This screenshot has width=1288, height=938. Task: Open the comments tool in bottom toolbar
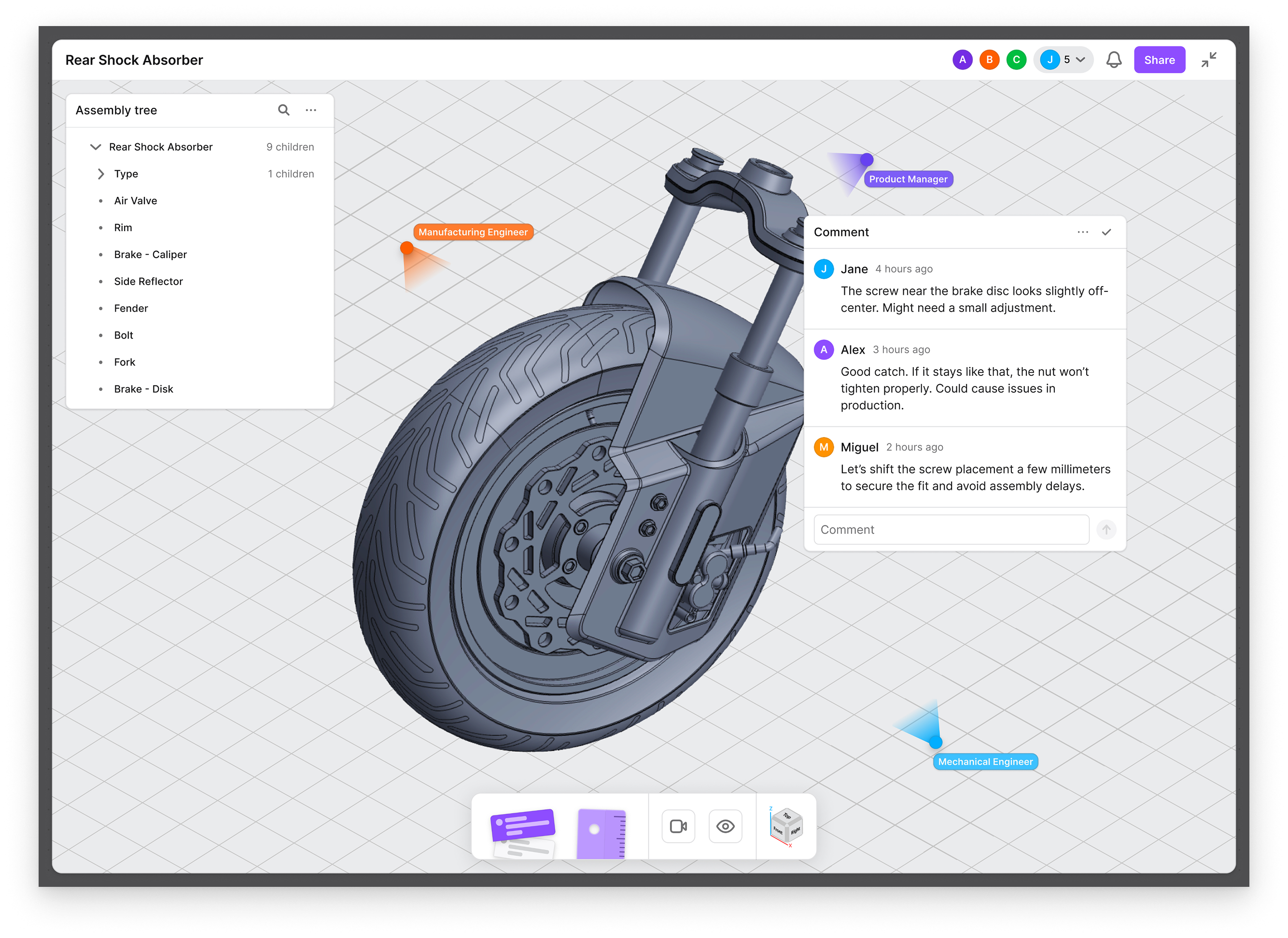pos(523,829)
